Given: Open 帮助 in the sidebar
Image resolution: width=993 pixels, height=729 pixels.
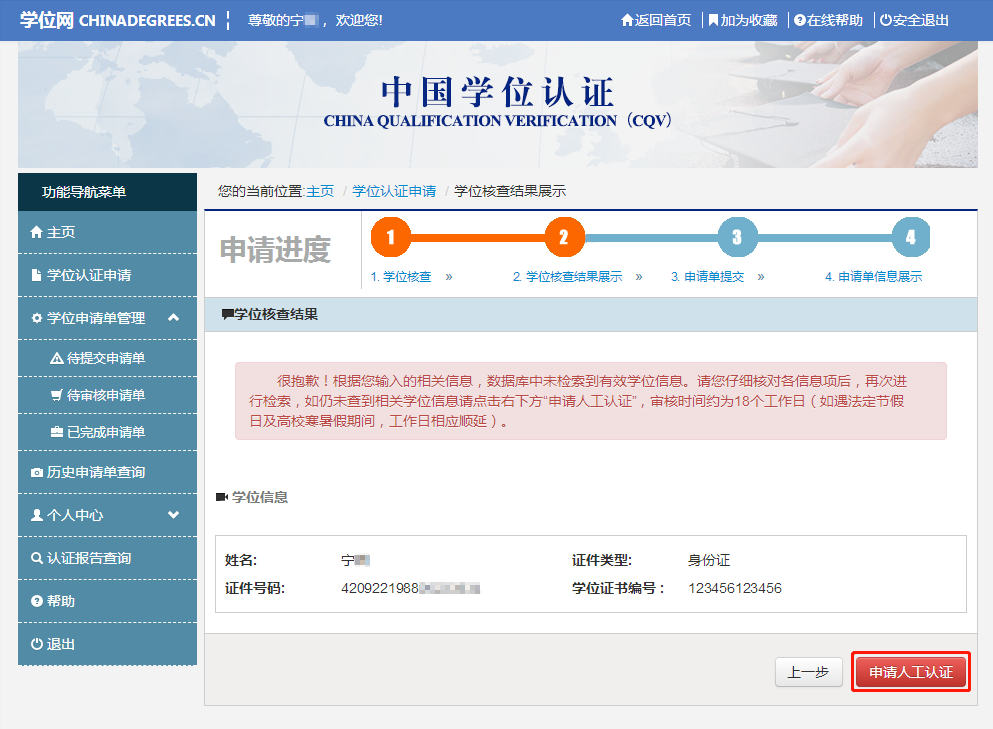Looking at the screenshot, I should click(108, 601).
